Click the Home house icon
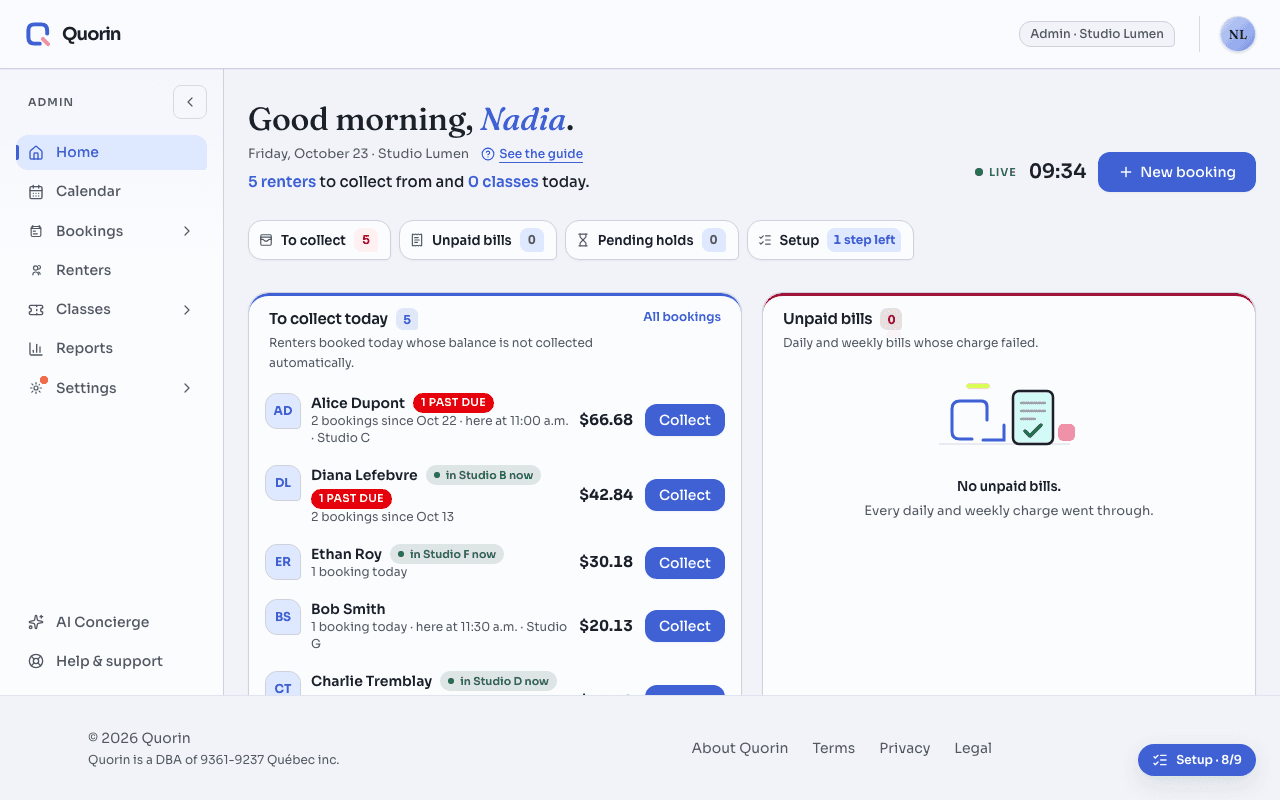This screenshot has height=800, width=1280. click(x=36, y=152)
